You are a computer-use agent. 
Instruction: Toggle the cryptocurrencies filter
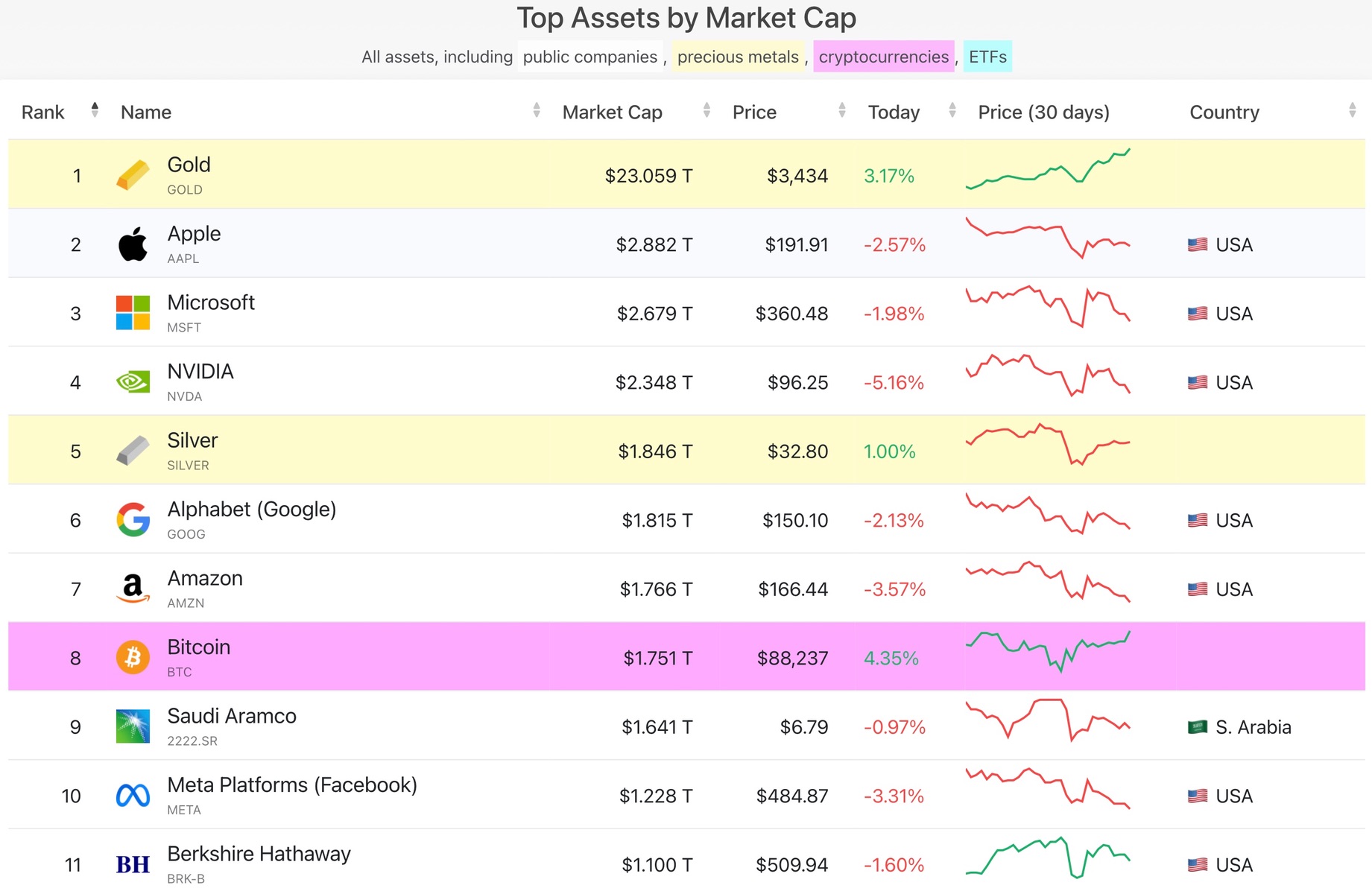[883, 57]
